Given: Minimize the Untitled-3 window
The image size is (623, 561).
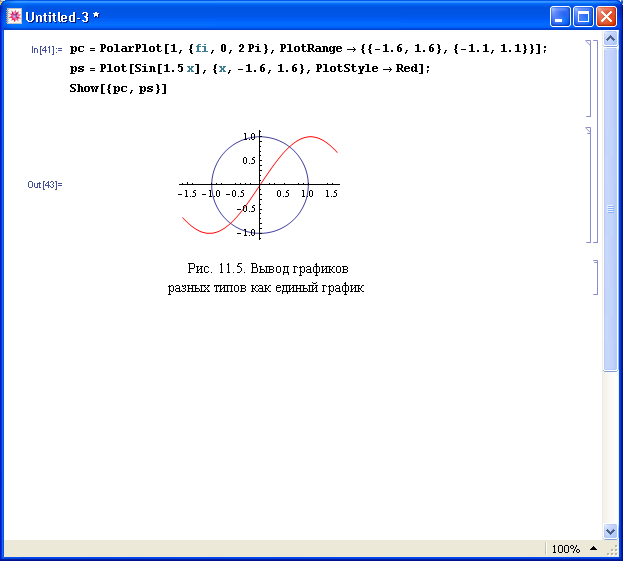Looking at the screenshot, I should (x=560, y=17).
